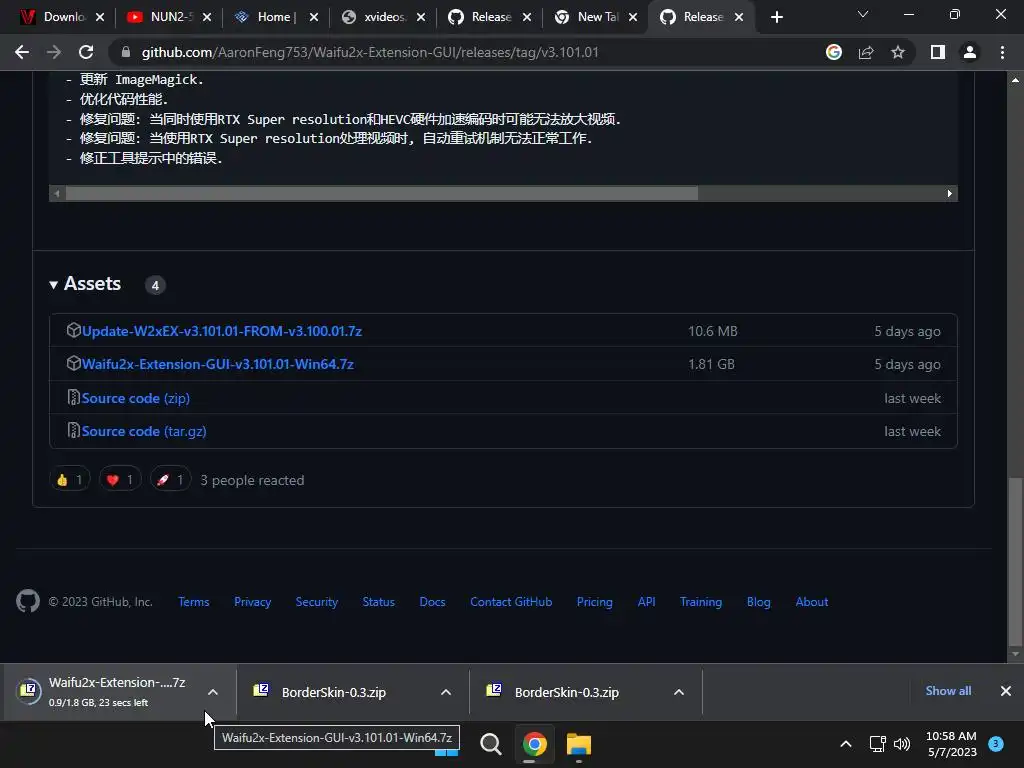The height and width of the screenshot is (768, 1024).
Task: Toggle the thumbs up reaction
Action: pos(70,480)
